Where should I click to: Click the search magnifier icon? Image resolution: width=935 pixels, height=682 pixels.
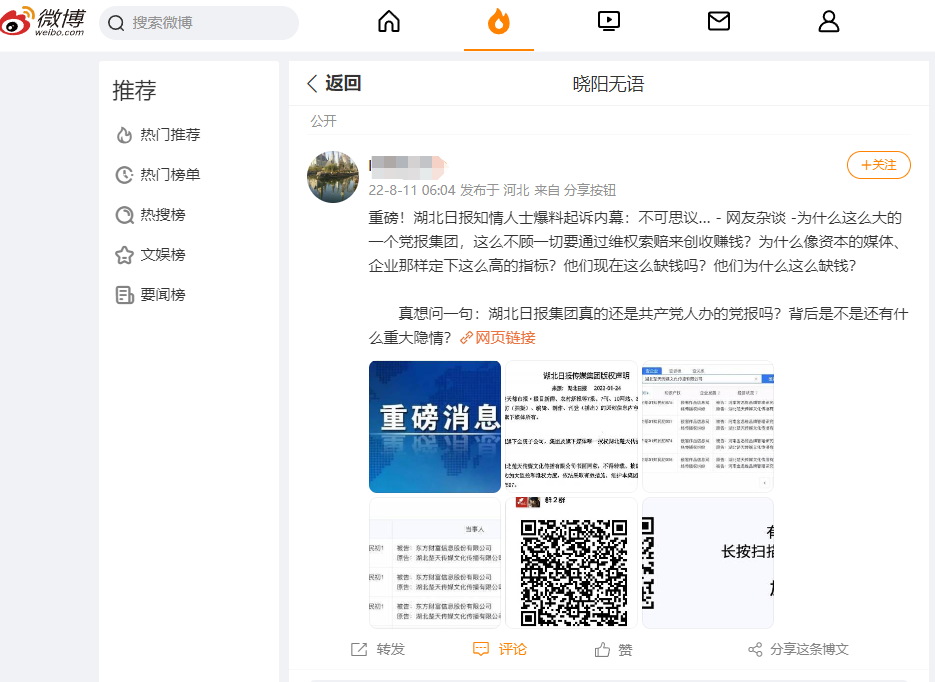pyautogui.click(x=116, y=23)
